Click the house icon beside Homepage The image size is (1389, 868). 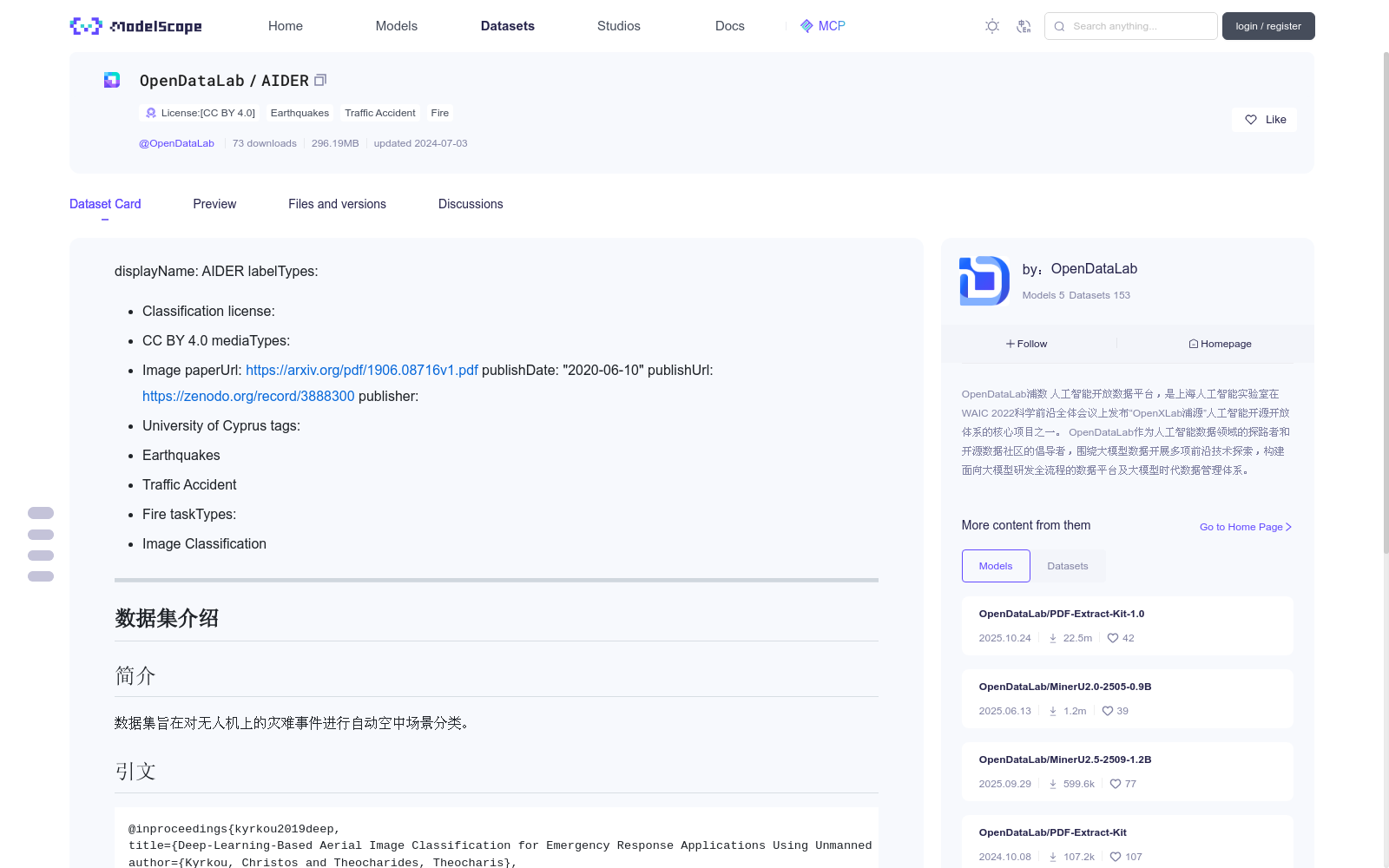pos(1194,344)
